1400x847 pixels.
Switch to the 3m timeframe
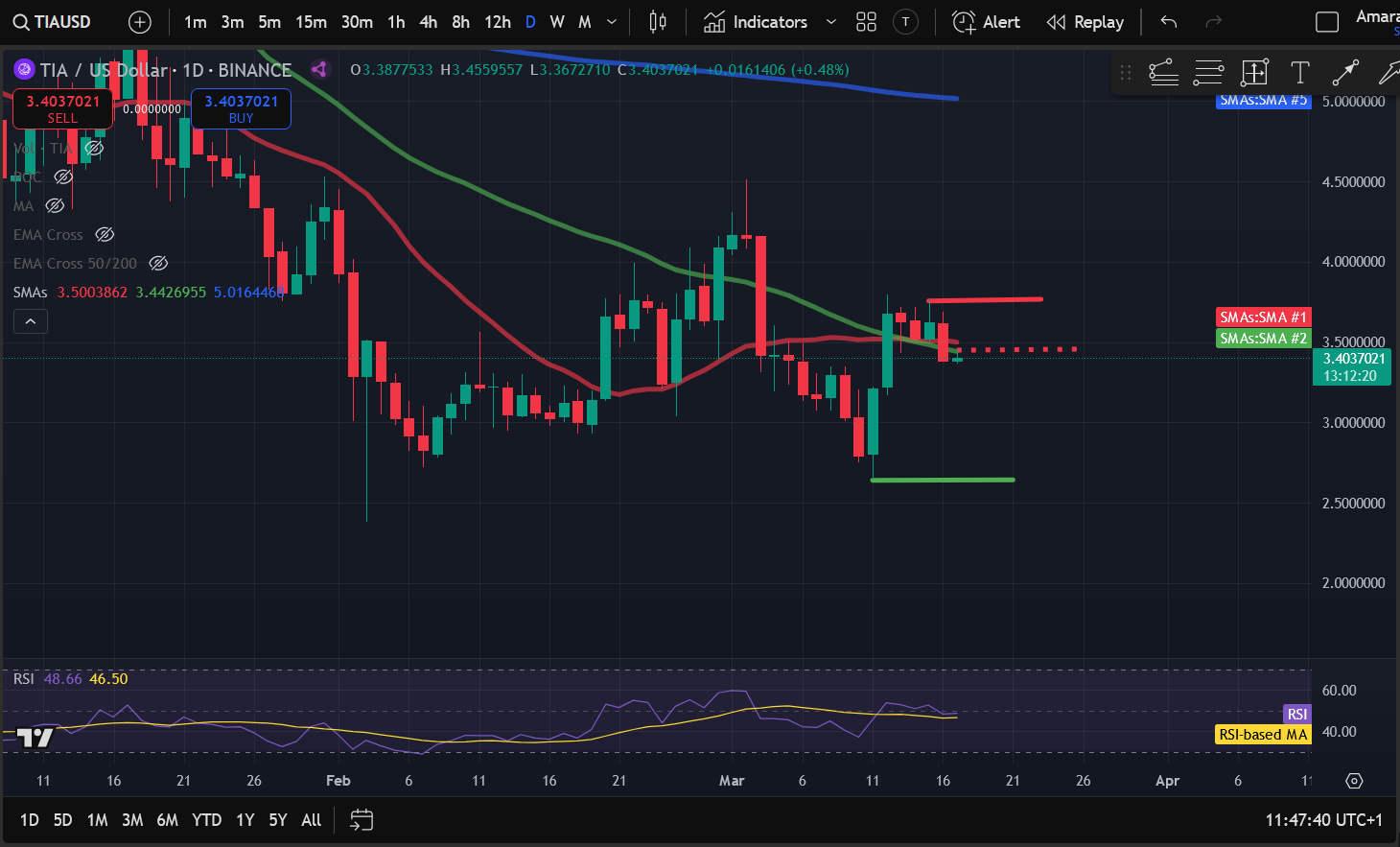233,22
